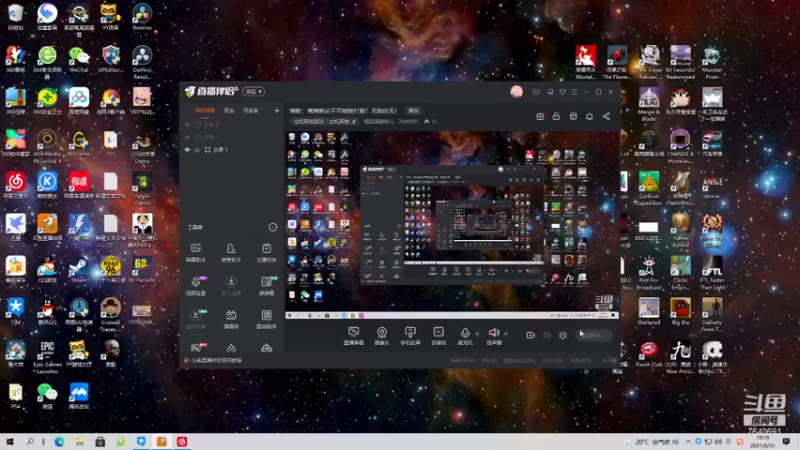Open the Epic Games Launcher shortcut
This screenshot has width=800, height=450.
[47, 357]
